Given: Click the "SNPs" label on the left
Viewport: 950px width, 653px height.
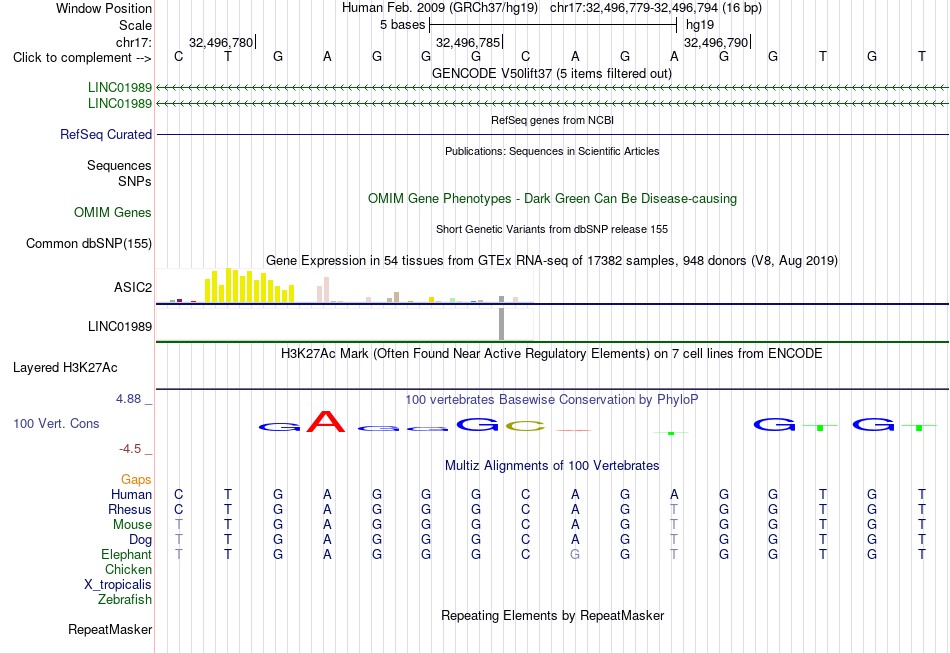Looking at the screenshot, I should [135, 181].
